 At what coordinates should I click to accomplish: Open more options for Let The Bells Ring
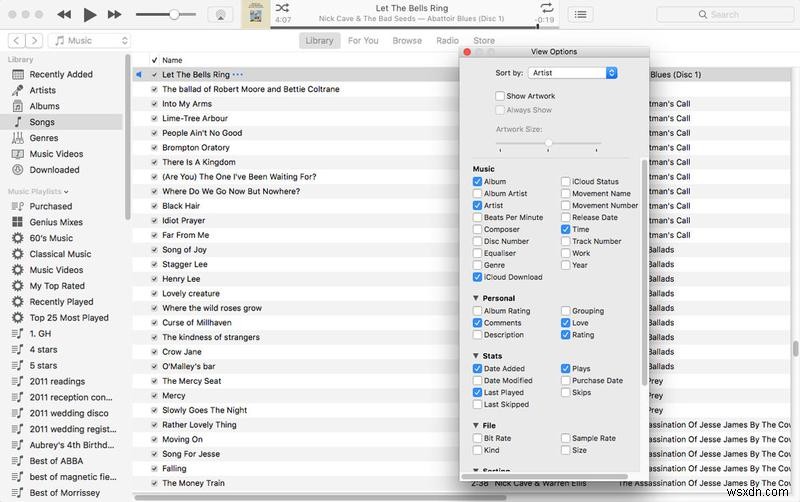238,74
